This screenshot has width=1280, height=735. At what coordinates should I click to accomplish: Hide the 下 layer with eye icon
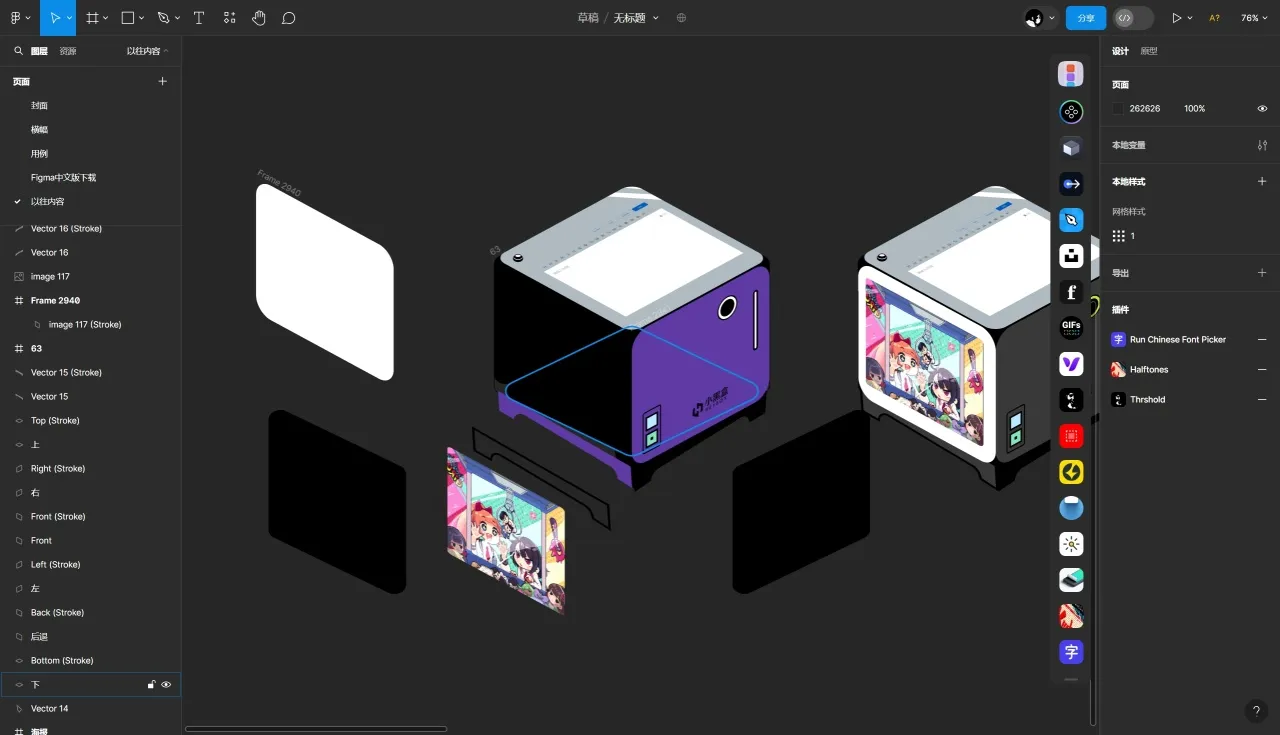167,684
